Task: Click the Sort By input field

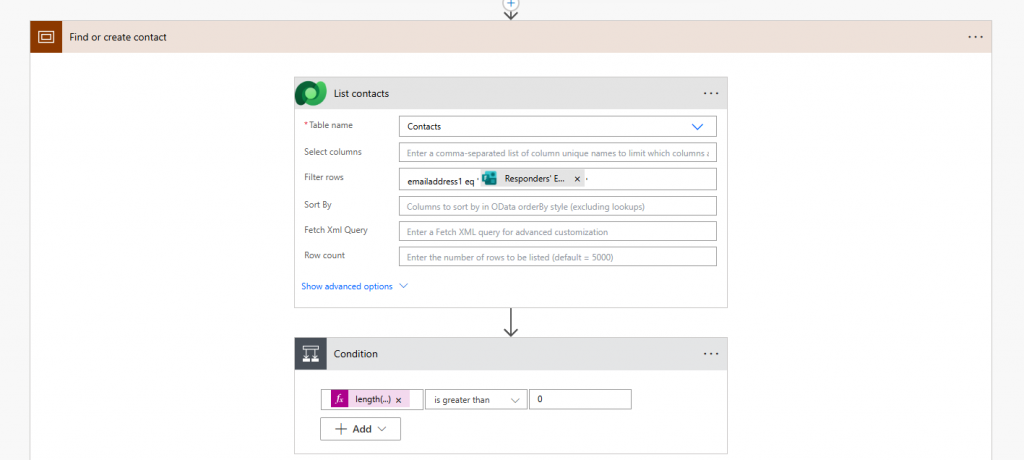Action: [x=557, y=206]
